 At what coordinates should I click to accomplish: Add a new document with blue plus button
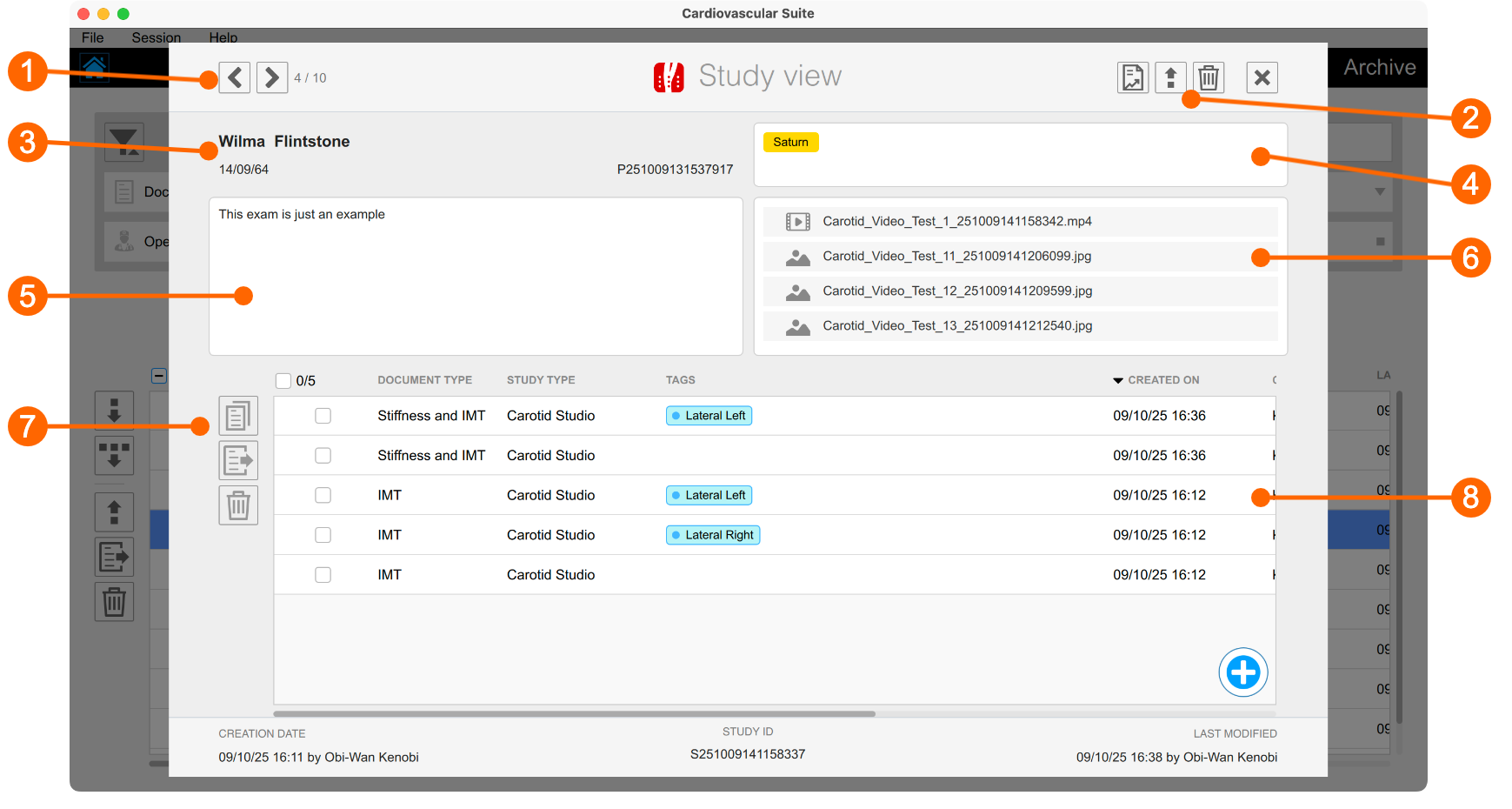(1242, 672)
